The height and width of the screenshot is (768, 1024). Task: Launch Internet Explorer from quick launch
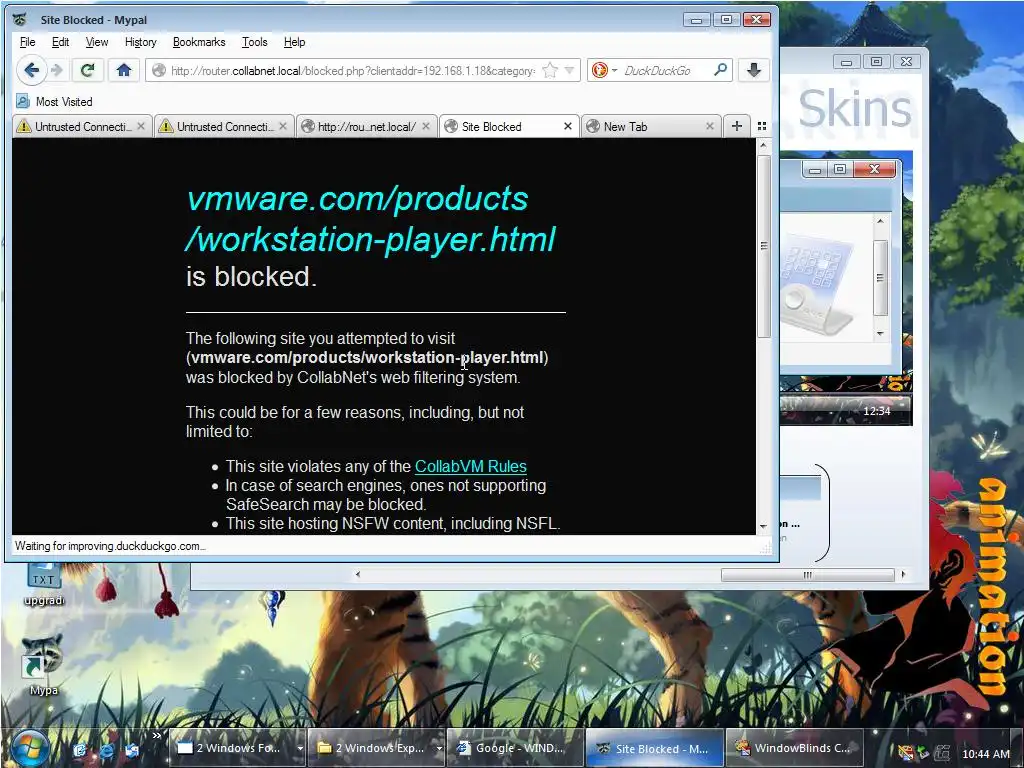point(106,750)
